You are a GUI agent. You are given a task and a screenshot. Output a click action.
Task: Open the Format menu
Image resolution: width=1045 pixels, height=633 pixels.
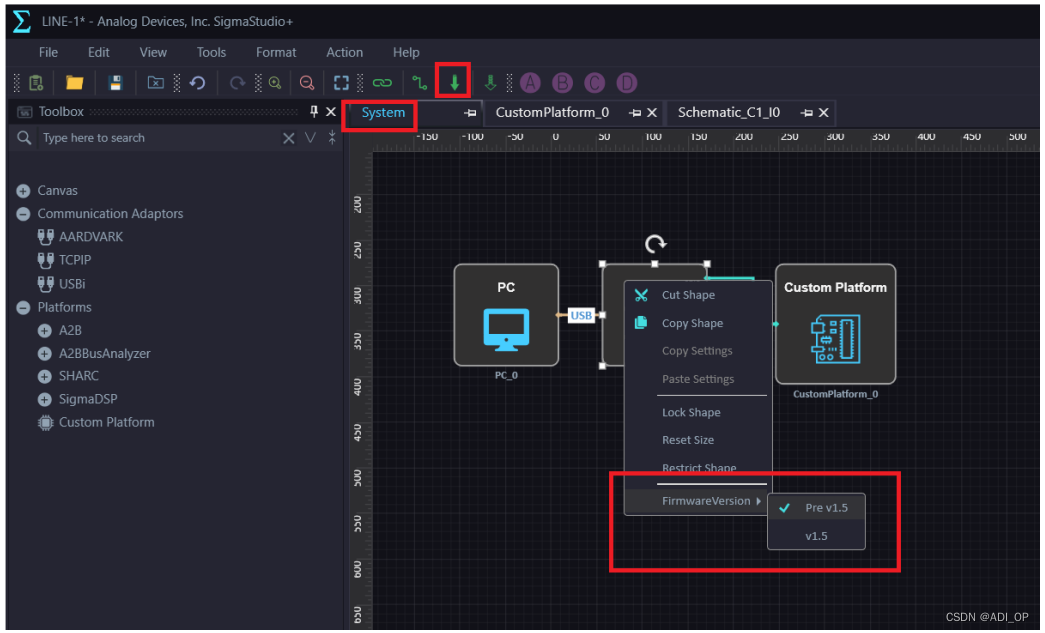276,52
